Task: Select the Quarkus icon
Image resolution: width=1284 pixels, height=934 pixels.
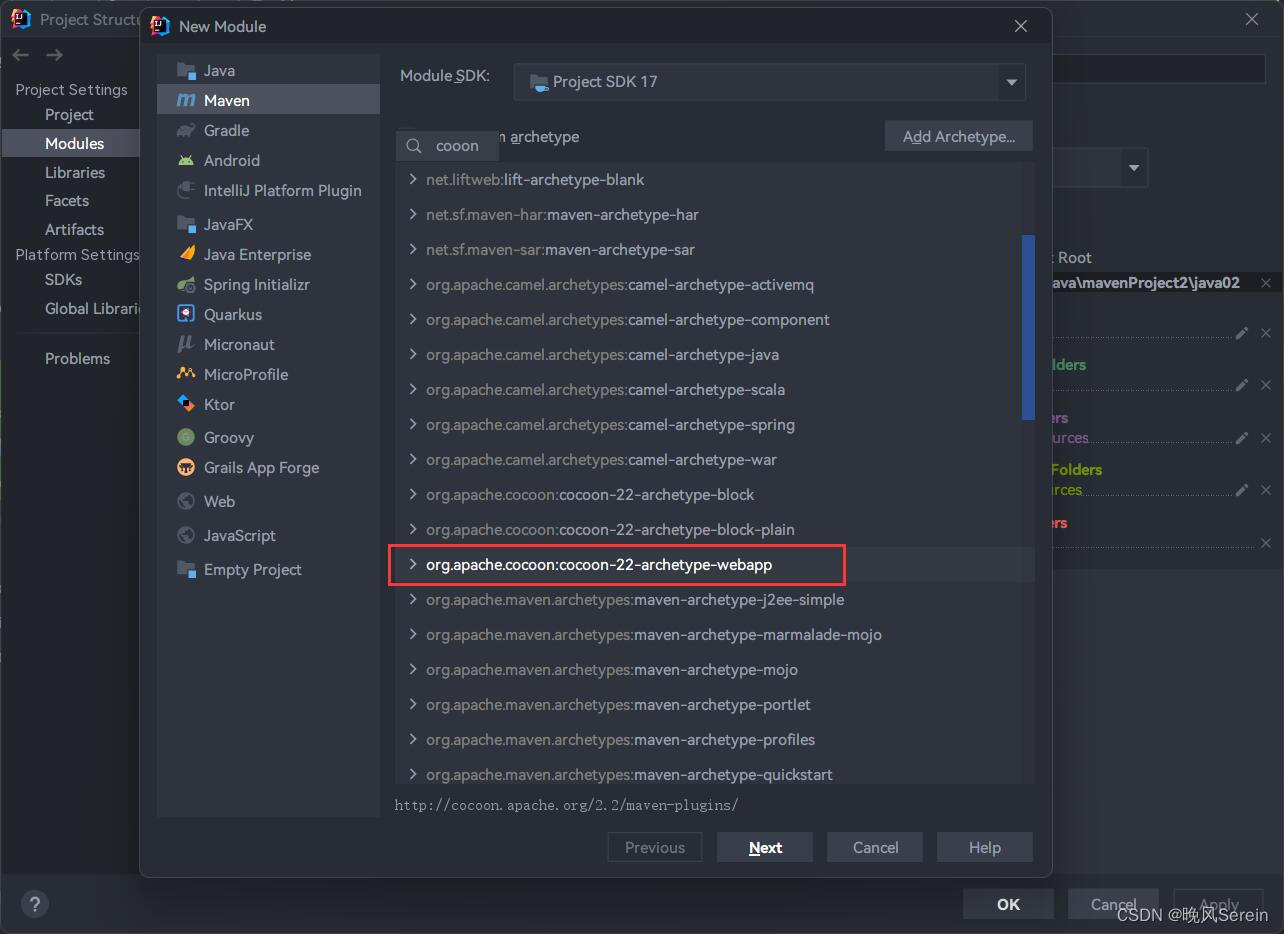Action: tap(186, 314)
